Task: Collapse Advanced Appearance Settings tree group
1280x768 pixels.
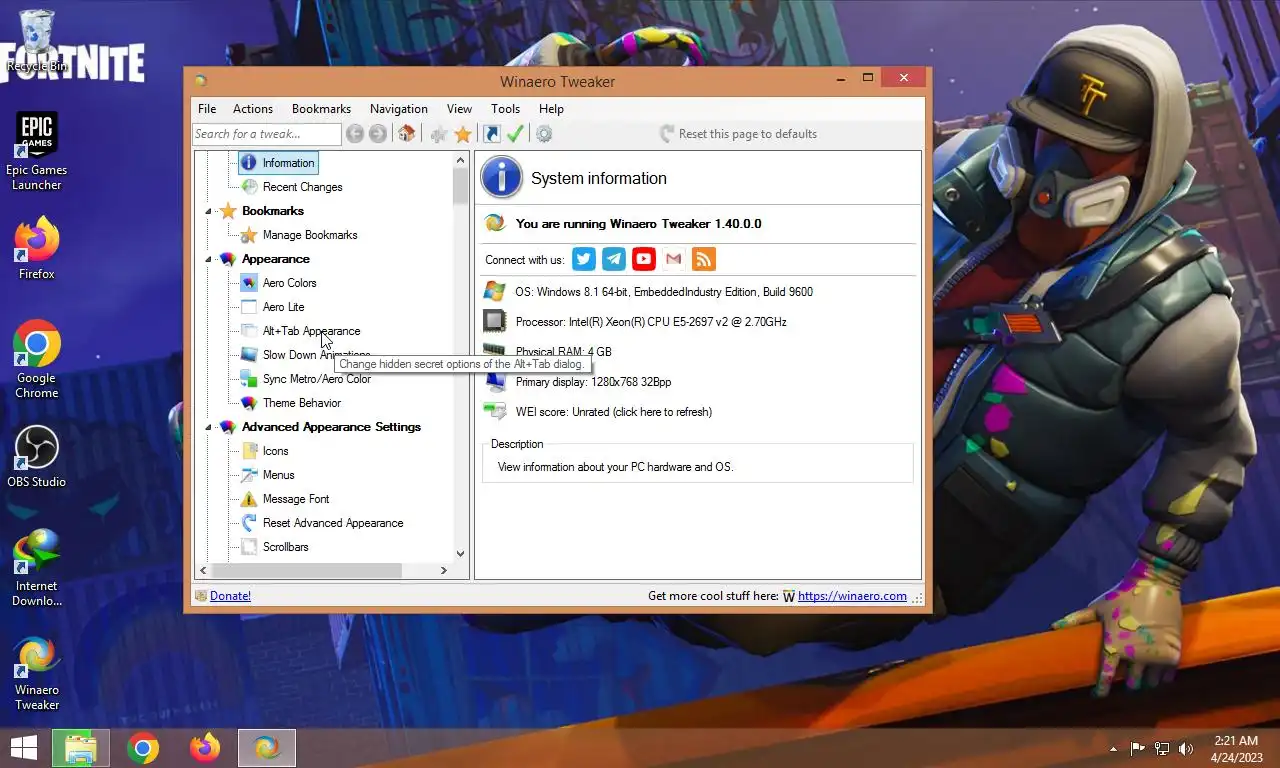Action: (x=209, y=427)
